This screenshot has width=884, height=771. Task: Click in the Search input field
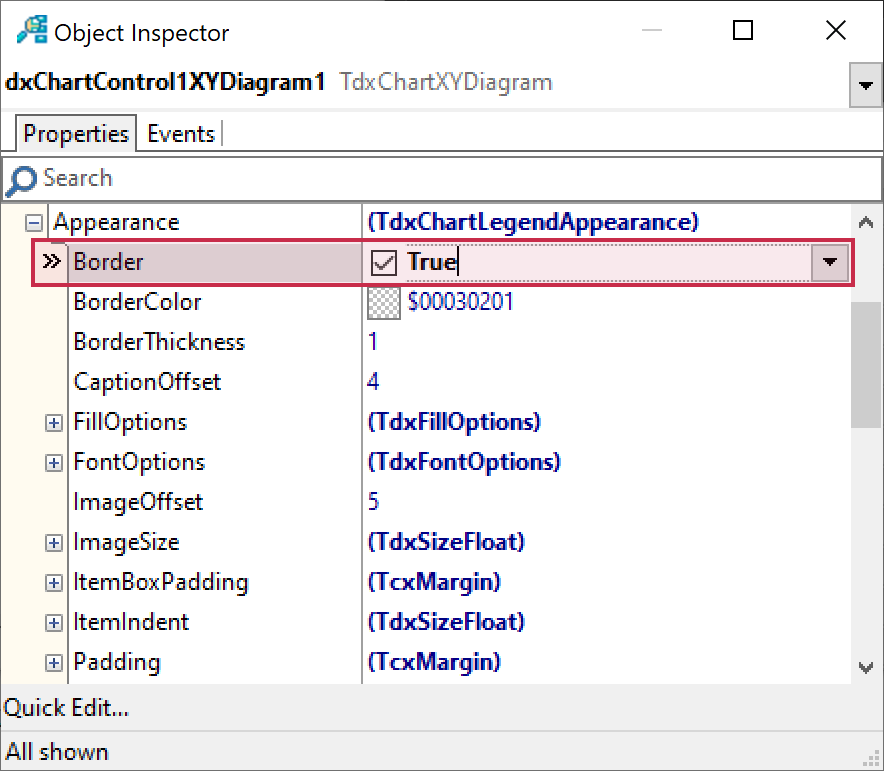[x=450, y=179]
